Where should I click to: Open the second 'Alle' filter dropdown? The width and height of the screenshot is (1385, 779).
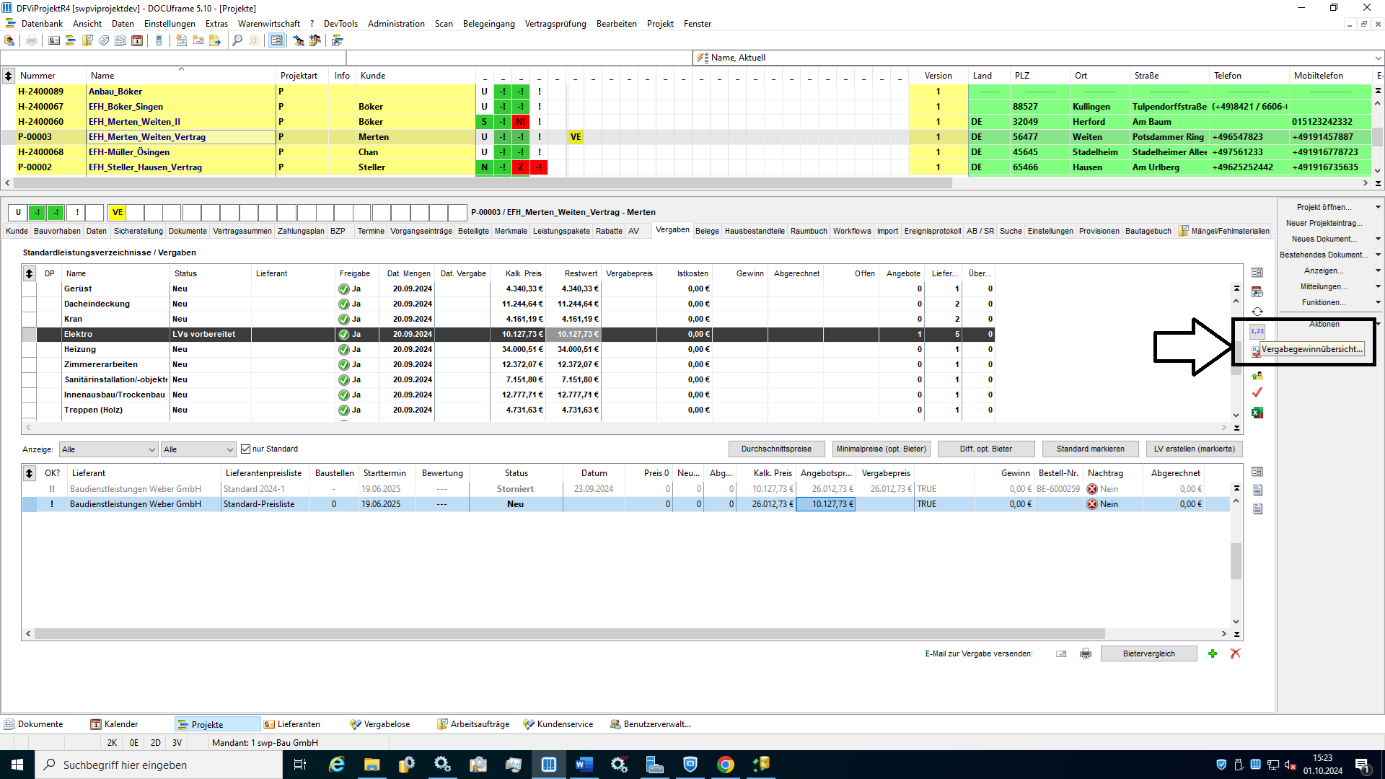pyautogui.click(x=198, y=450)
